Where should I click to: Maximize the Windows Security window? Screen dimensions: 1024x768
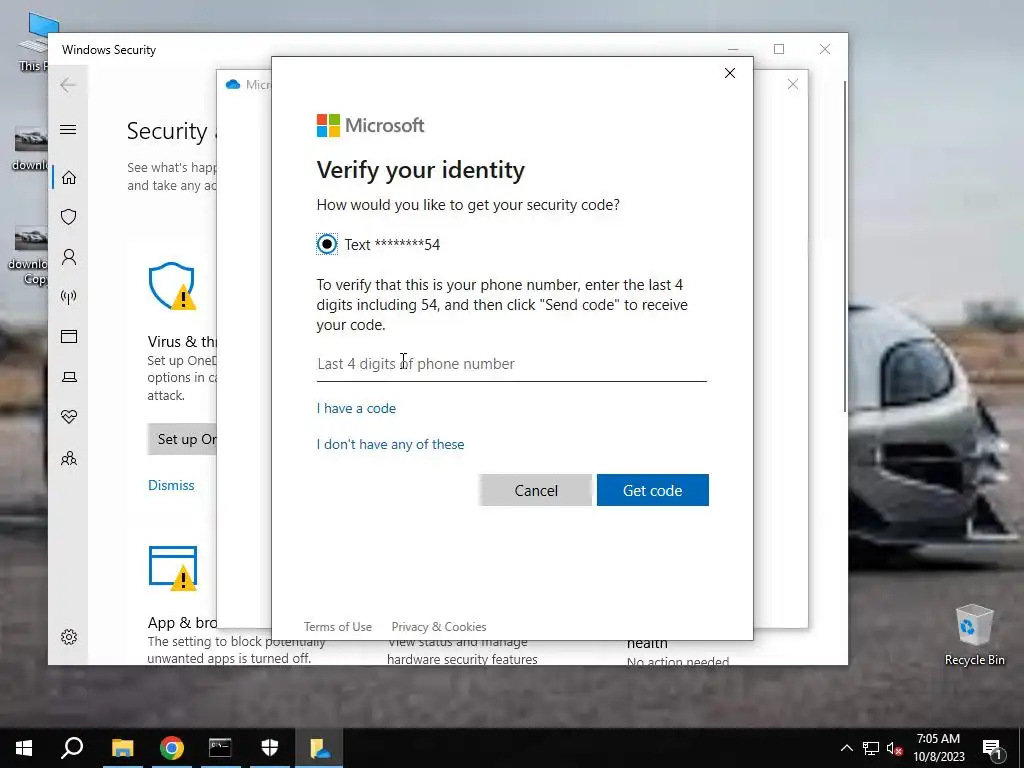pyautogui.click(x=779, y=49)
